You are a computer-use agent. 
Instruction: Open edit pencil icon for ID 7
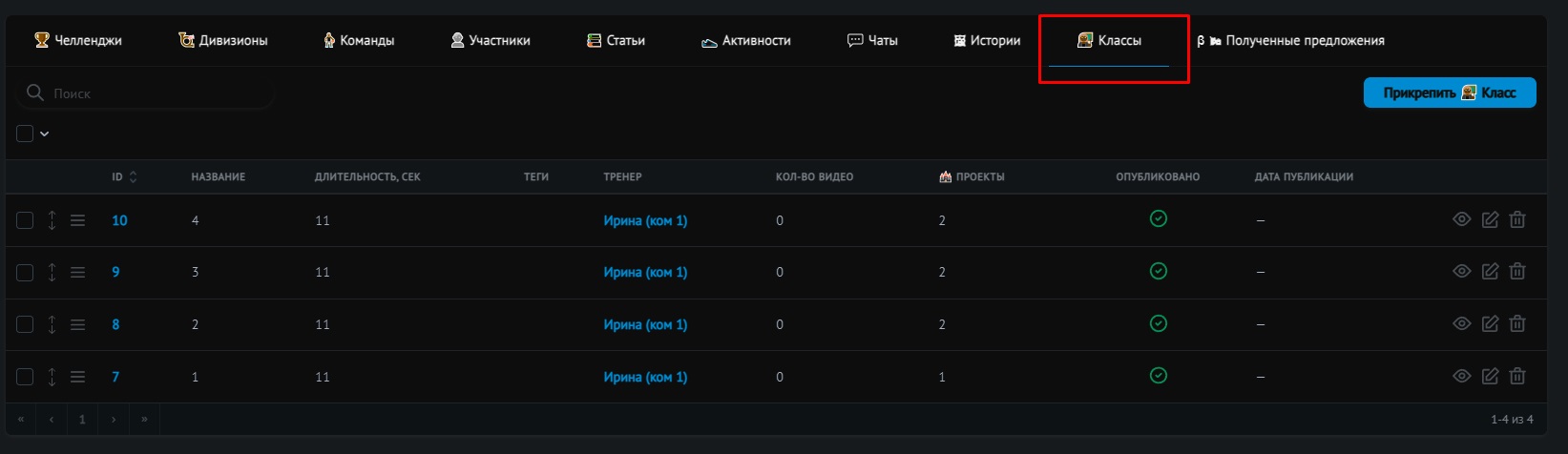tap(1490, 377)
